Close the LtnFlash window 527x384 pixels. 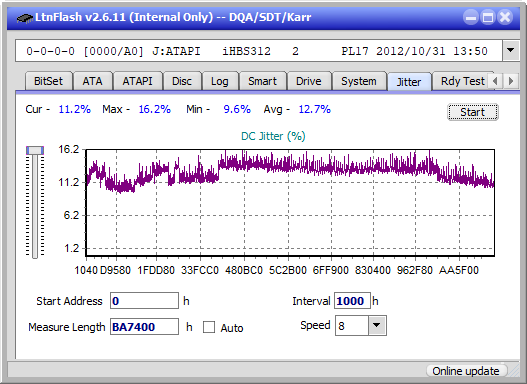tap(505, 17)
